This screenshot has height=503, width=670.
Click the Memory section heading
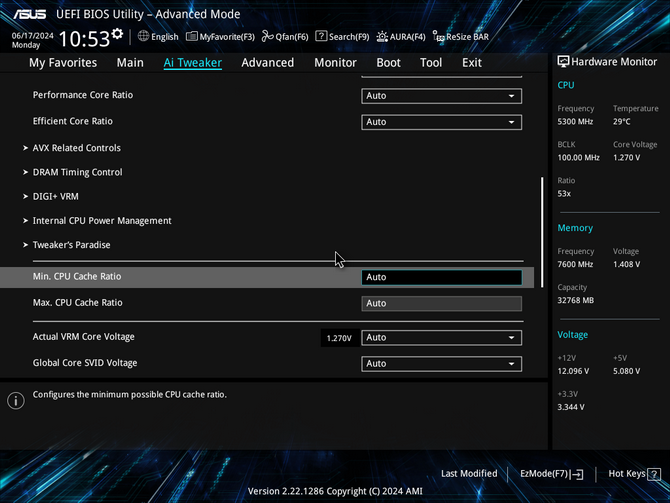(575, 228)
